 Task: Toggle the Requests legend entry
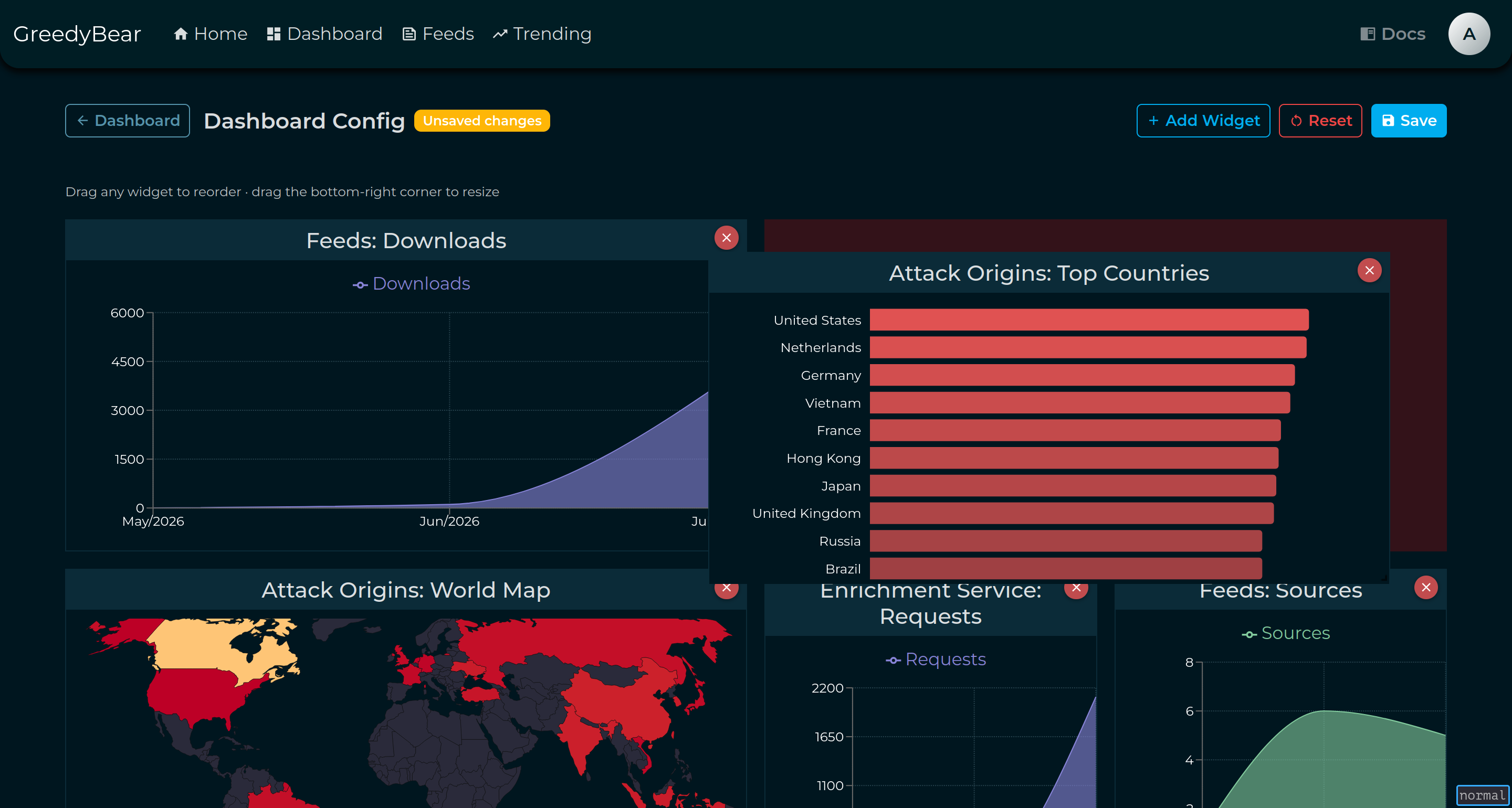tap(936, 660)
